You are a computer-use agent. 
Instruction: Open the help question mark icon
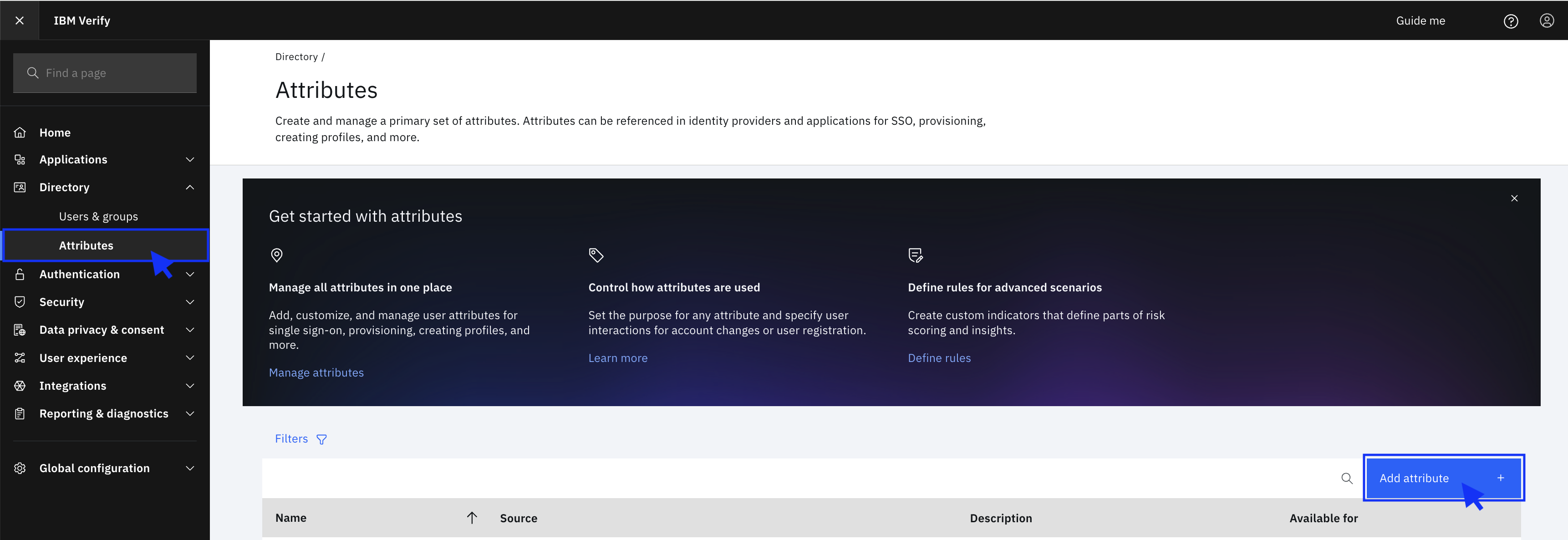coord(1511,21)
